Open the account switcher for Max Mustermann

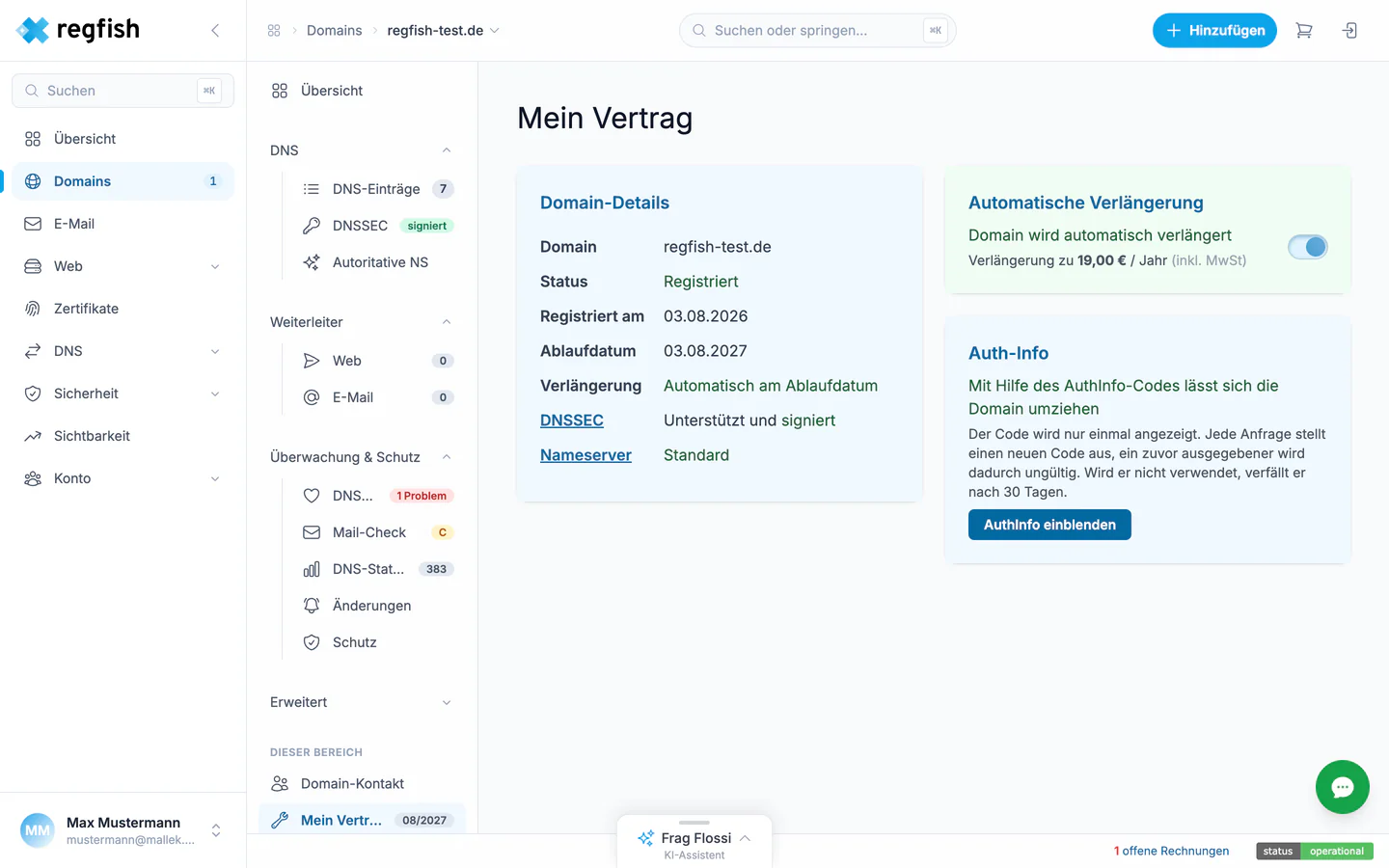216,830
